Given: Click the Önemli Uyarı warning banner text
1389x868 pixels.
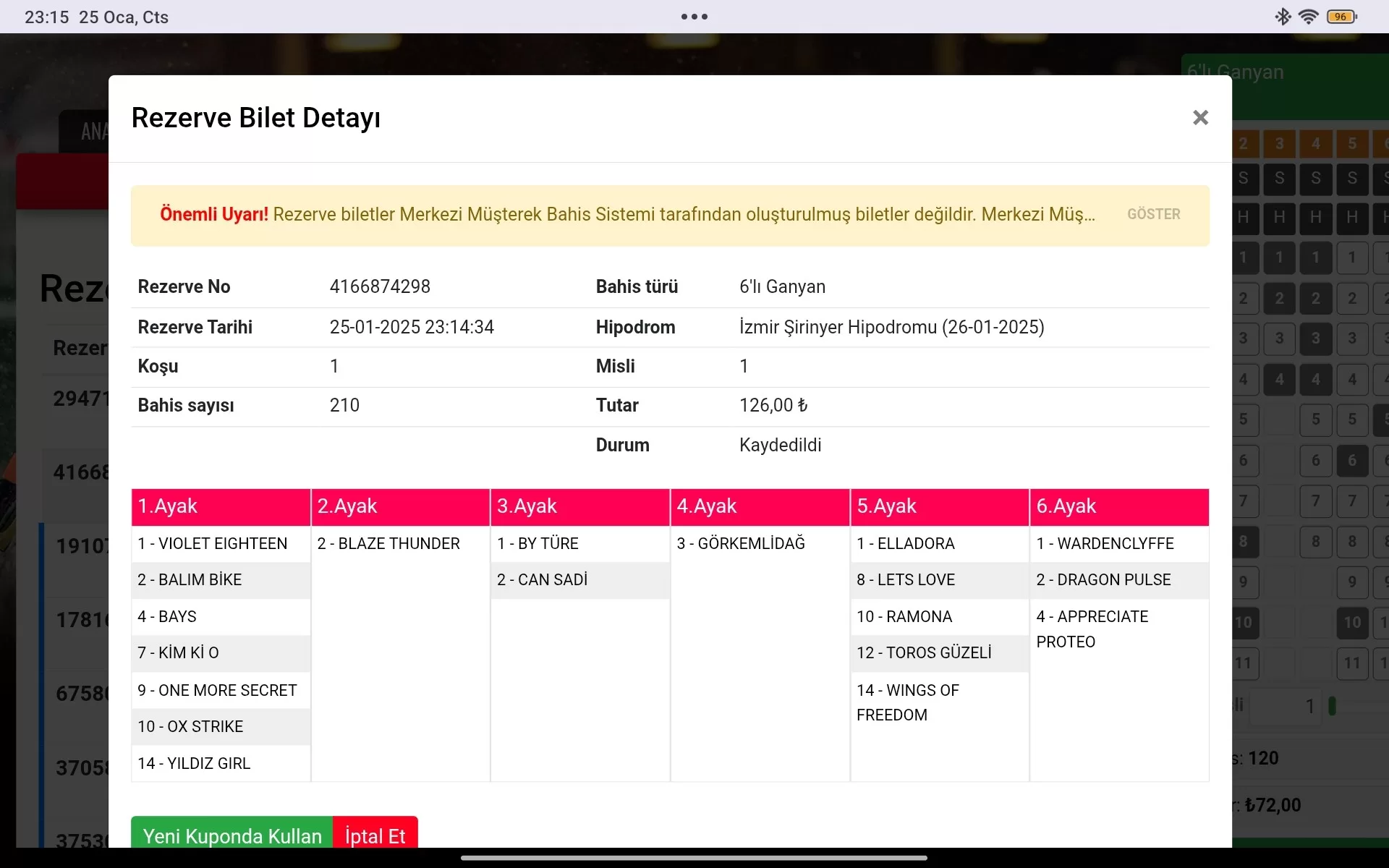Looking at the screenshot, I should click(x=626, y=215).
